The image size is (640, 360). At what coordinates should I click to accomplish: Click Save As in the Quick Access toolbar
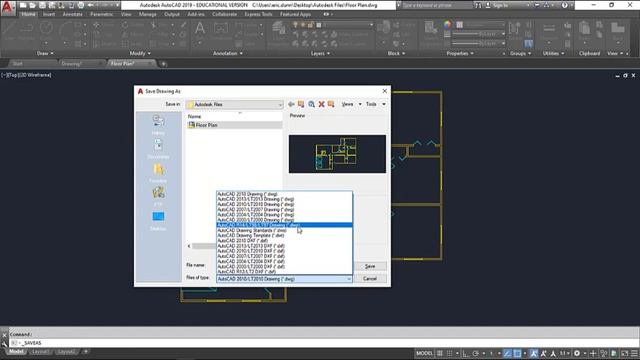(52, 5)
